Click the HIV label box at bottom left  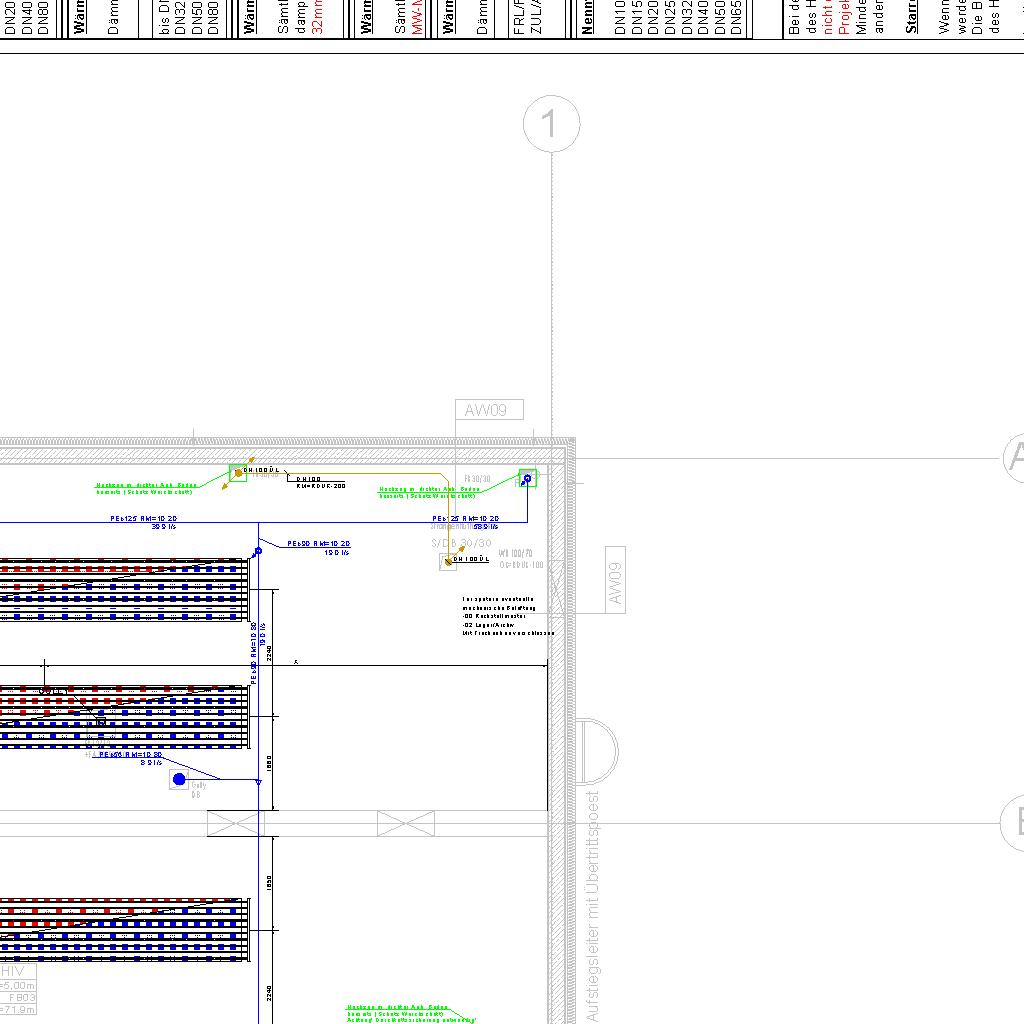pyautogui.click(x=14, y=971)
